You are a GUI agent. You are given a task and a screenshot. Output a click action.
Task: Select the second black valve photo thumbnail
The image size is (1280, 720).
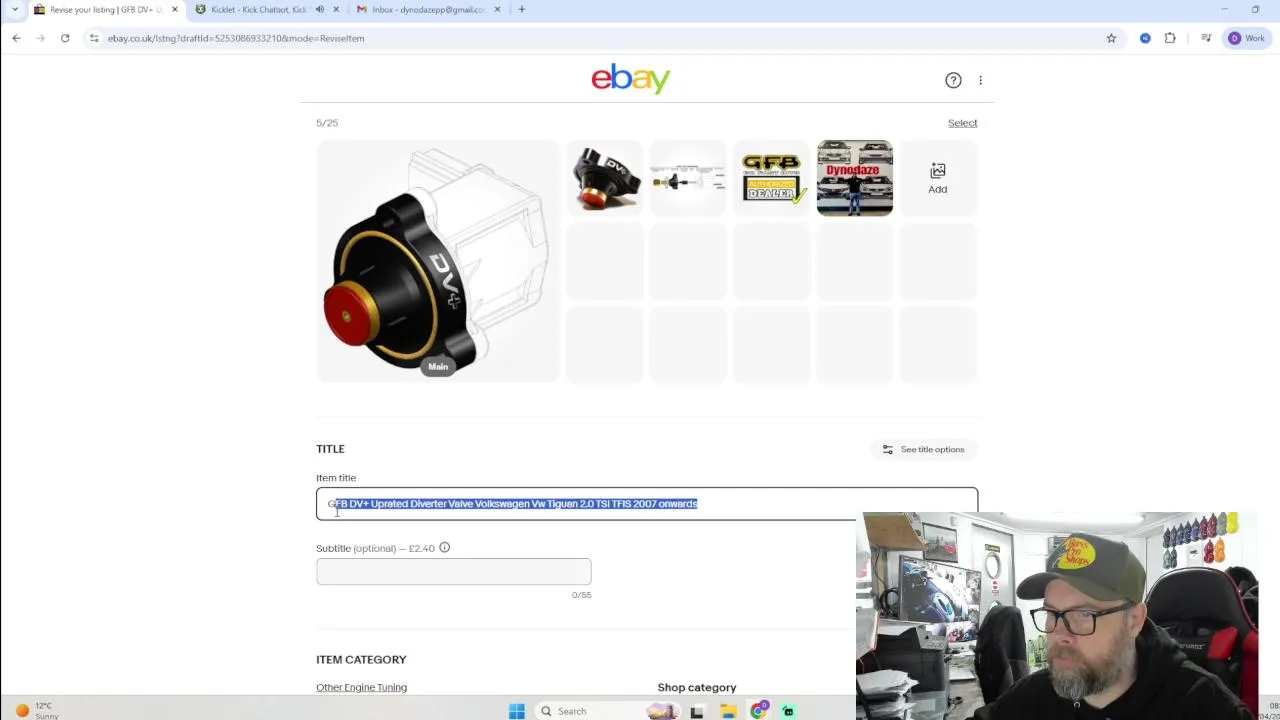point(605,178)
